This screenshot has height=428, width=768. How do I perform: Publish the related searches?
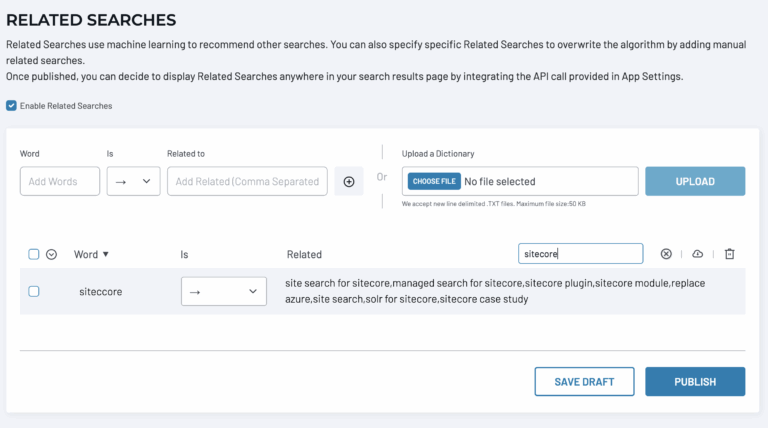tap(695, 381)
